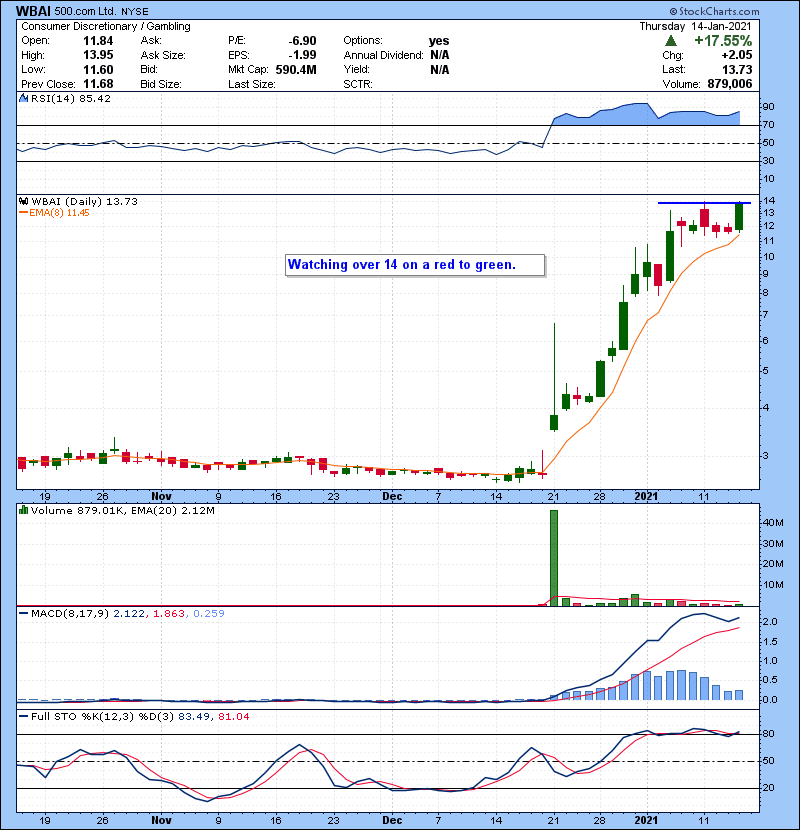Image resolution: width=800 pixels, height=830 pixels.
Task: Click the green up-arrow change indicator
Action: 670,41
